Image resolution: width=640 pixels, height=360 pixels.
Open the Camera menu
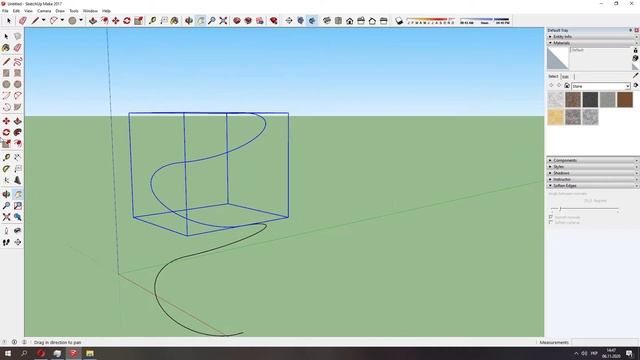[44, 11]
